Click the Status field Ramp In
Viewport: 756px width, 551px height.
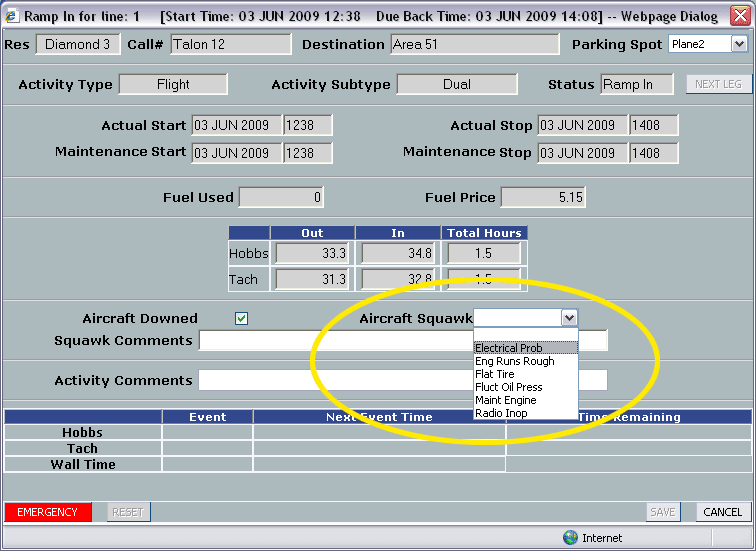tap(637, 84)
